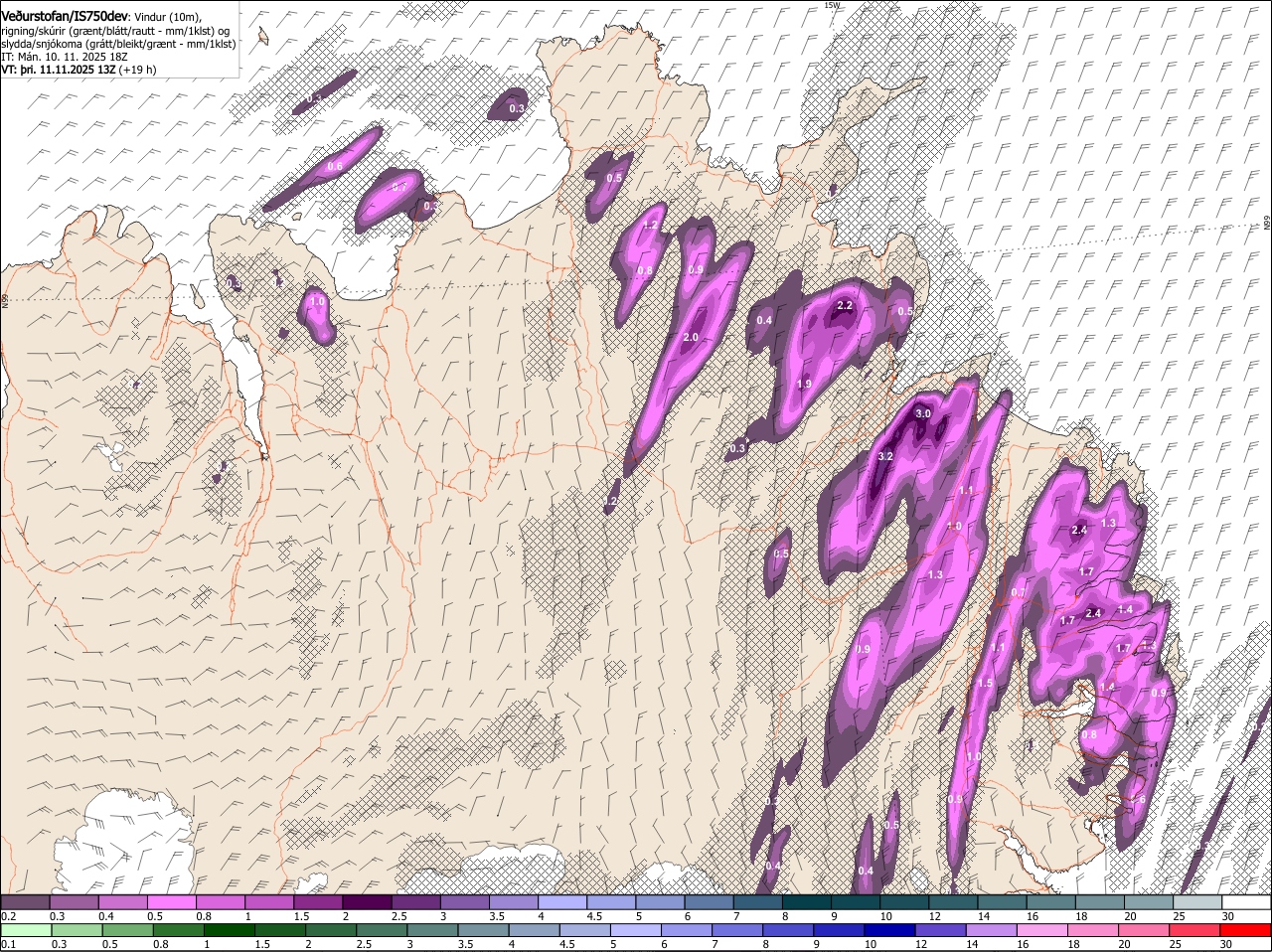
Task: Click the 3.2 precipitation value on the map
Action: click(x=885, y=456)
